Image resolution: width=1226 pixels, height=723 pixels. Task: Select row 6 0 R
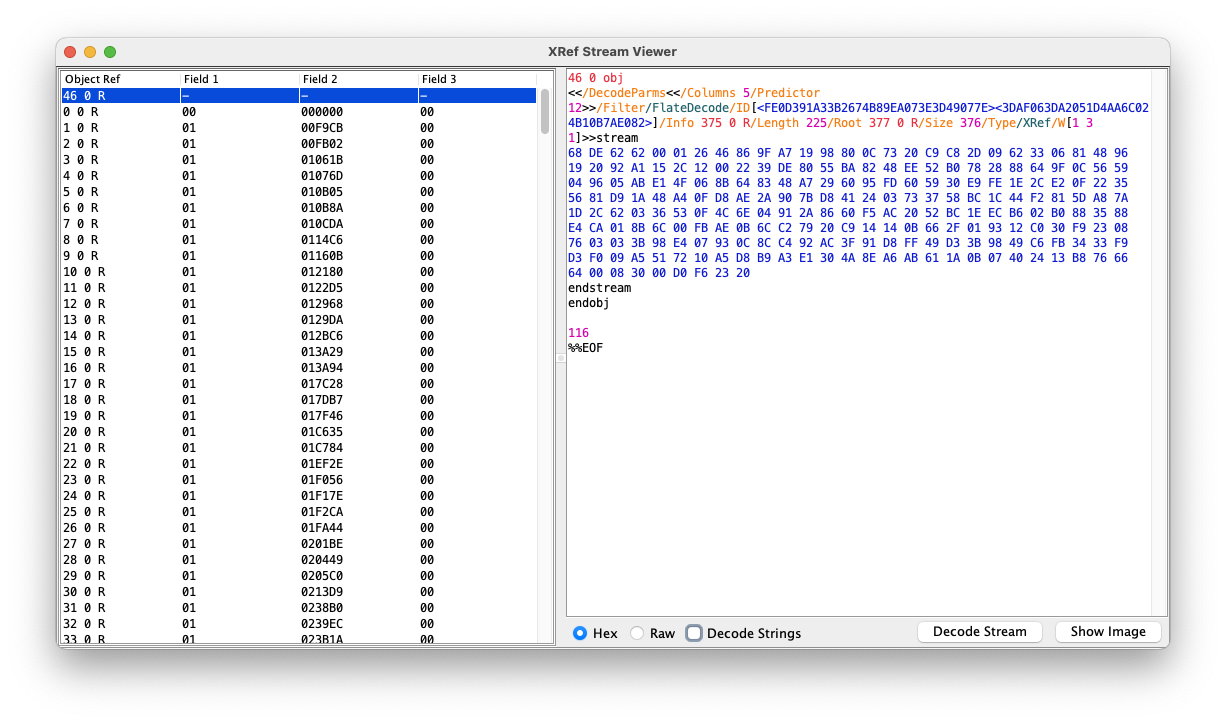tap(299, 208)
